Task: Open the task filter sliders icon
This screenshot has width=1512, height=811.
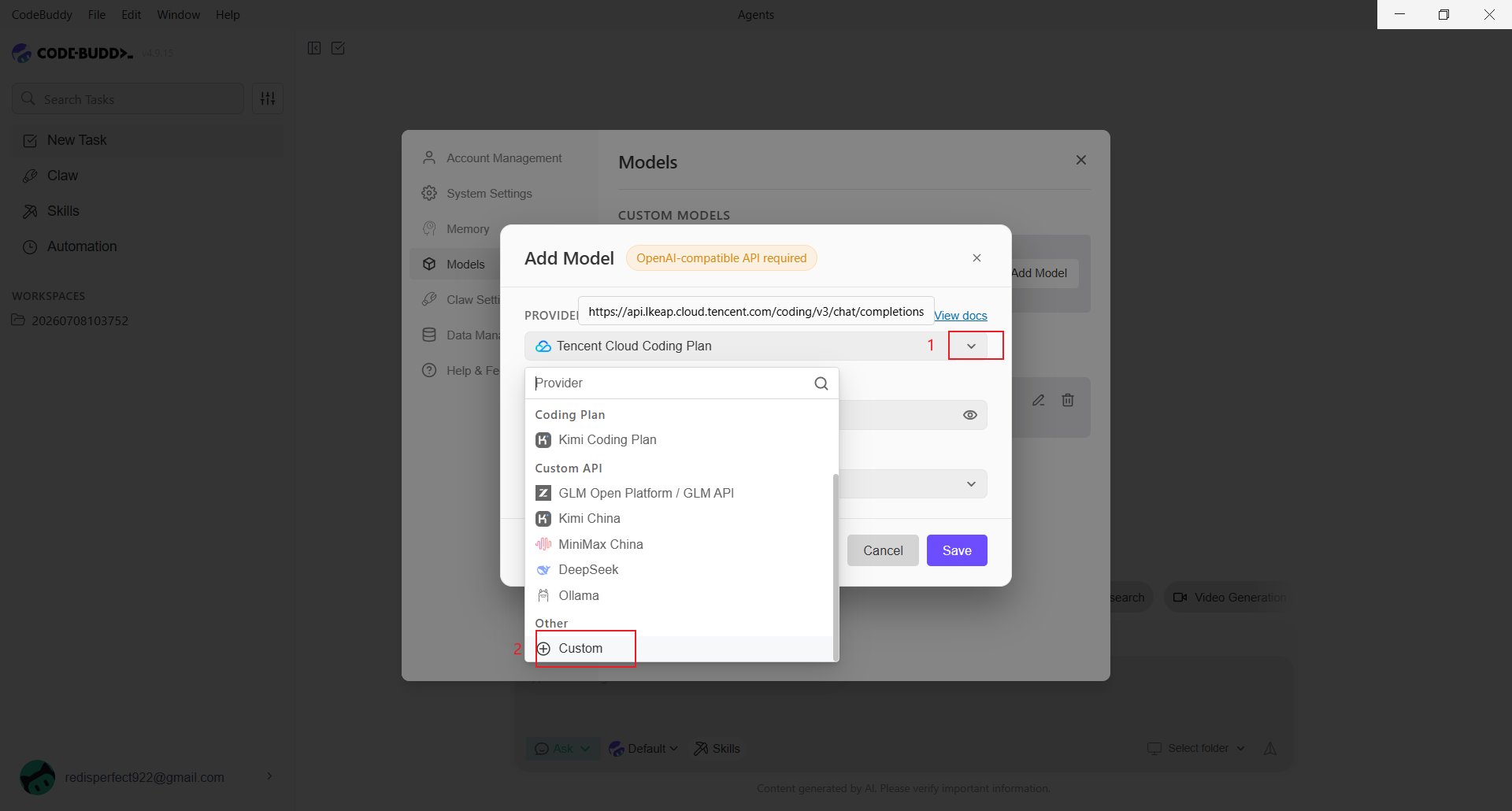Action: (268, 98)
